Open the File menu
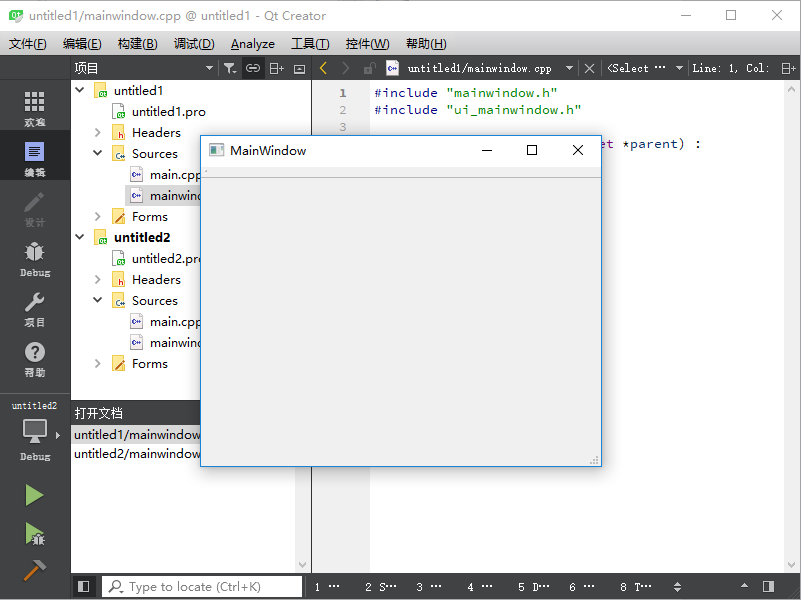 (28, 44)
